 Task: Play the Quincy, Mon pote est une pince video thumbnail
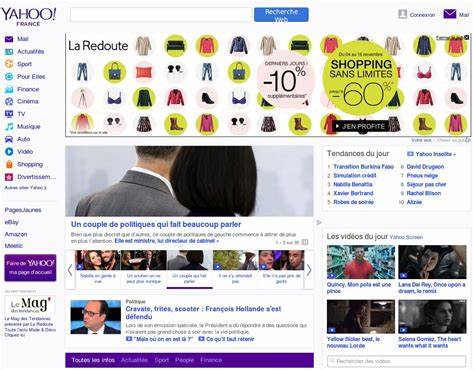click(x=361, y=262)
